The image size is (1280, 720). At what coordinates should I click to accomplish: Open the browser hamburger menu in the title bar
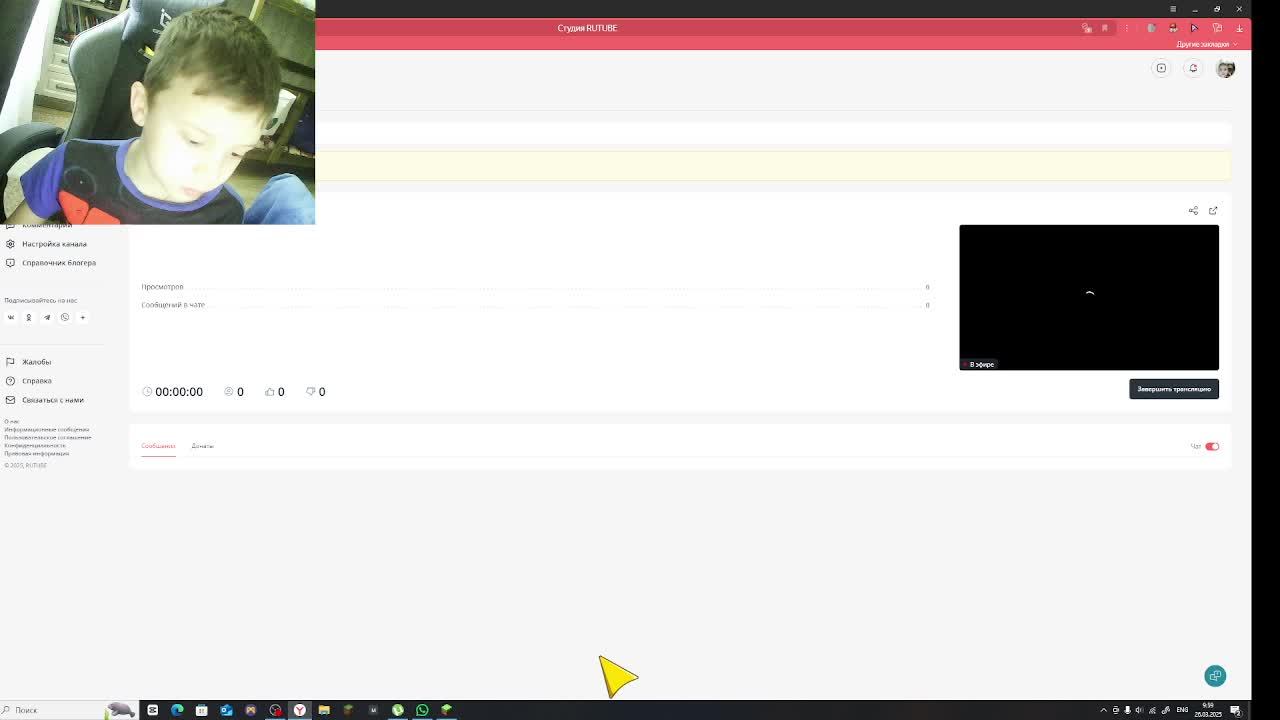coord(1173,9)
